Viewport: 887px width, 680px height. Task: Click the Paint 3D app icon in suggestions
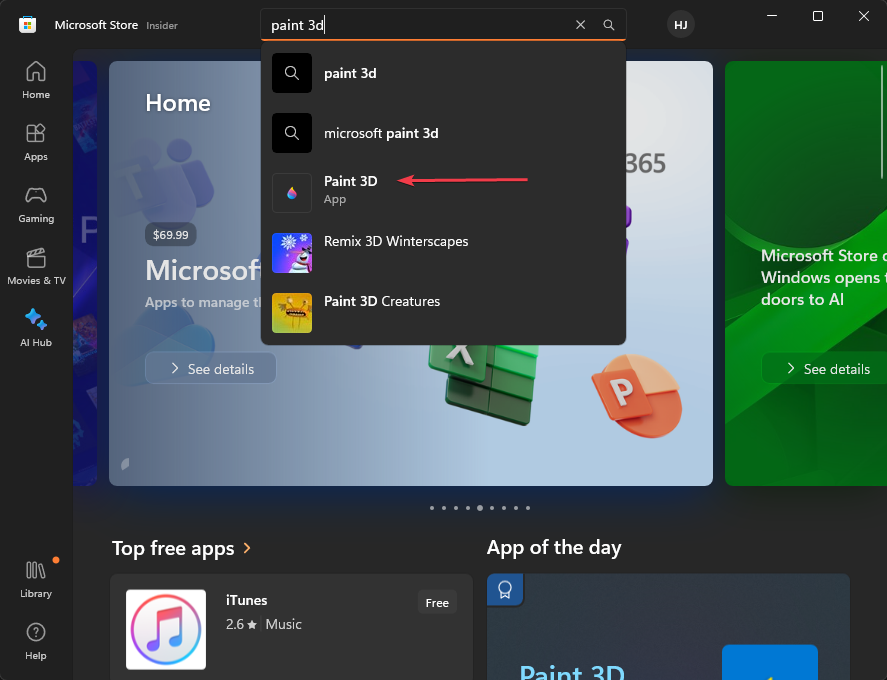click(292, 193)
